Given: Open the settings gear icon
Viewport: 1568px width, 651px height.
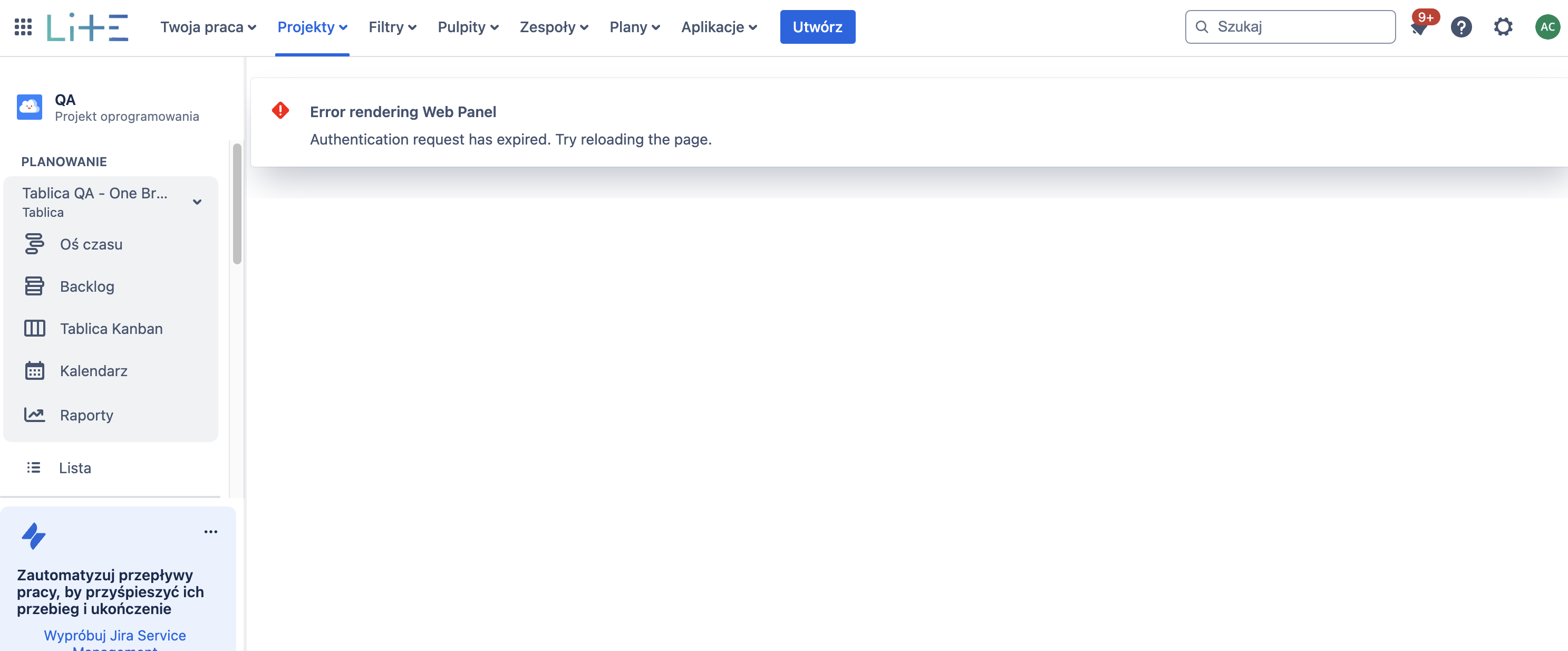Looking at the screenshot, I should coord(1503,27).
